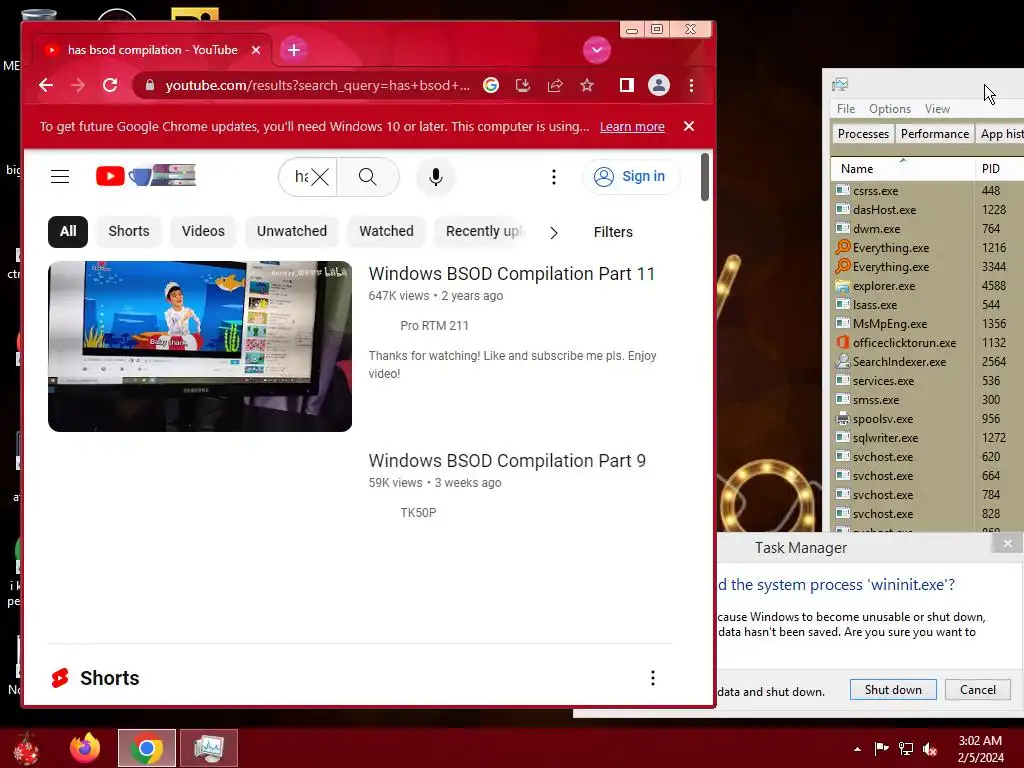1024x768 pixels.
Task: Select the Watched filter chip
Action: [386, 231]
